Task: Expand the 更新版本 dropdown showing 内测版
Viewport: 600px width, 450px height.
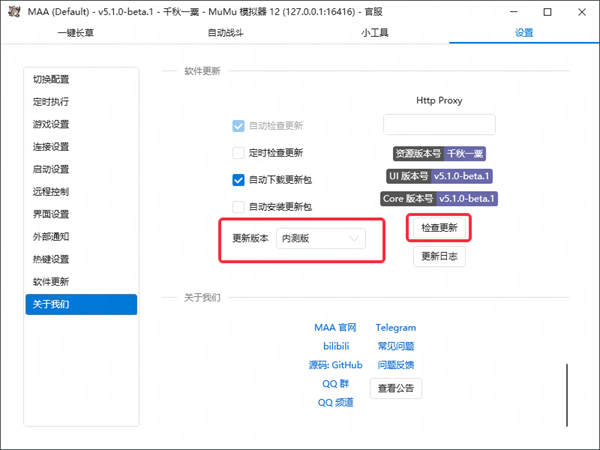Action: click(x=321, y=239)
